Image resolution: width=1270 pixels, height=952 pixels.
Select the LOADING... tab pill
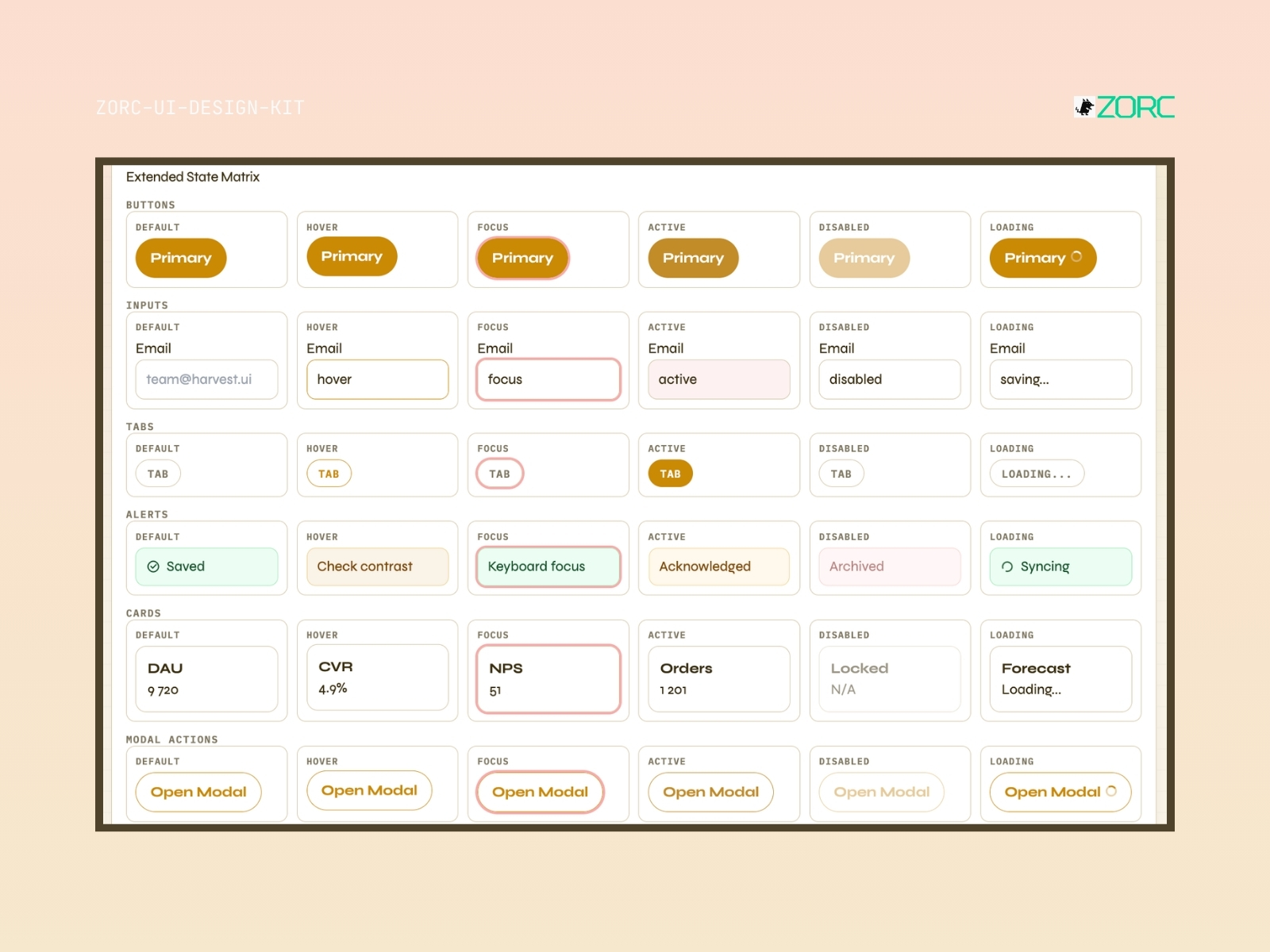click(1037, 474)
